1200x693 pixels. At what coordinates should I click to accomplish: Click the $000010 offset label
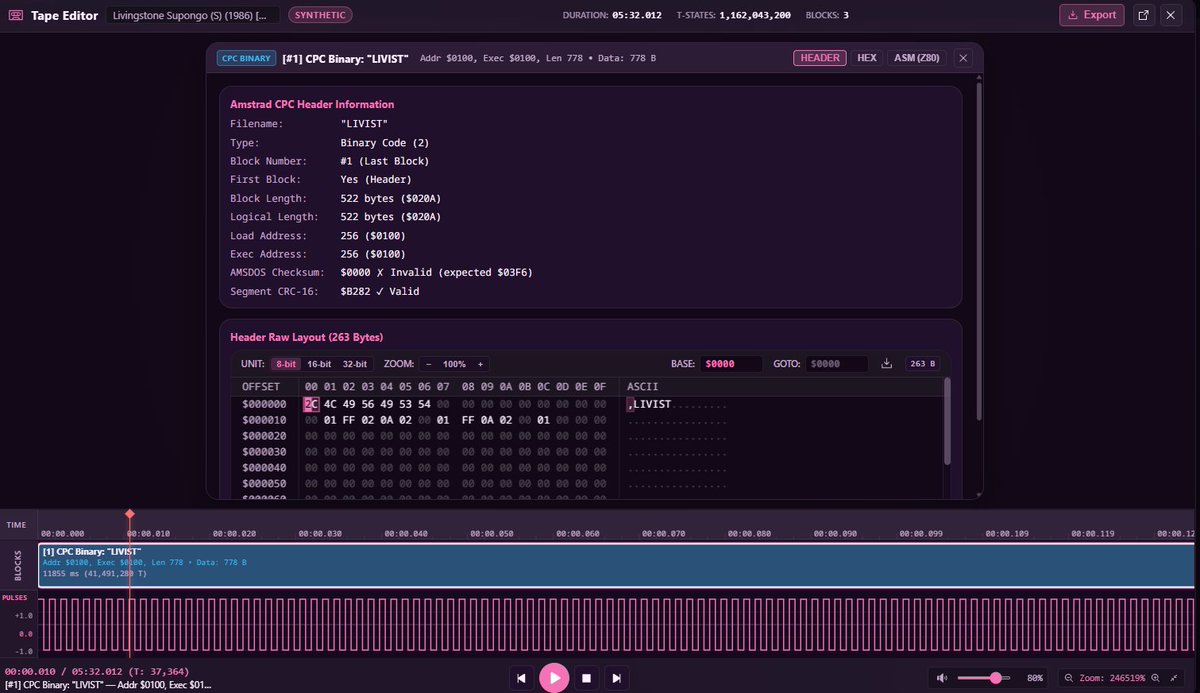click(x=264, y=420)
